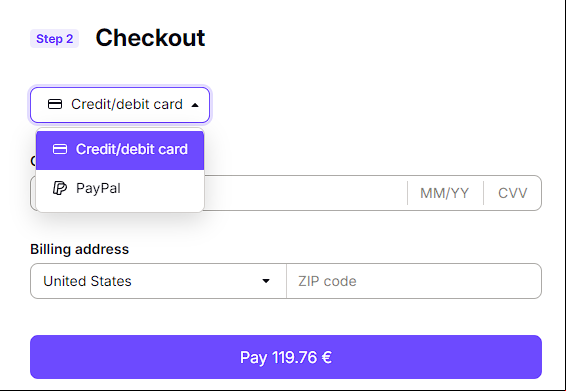This screenshot has width=566, height=391.
Task: Choose the Credit/debit card menu option
Action: pos(120,150)
